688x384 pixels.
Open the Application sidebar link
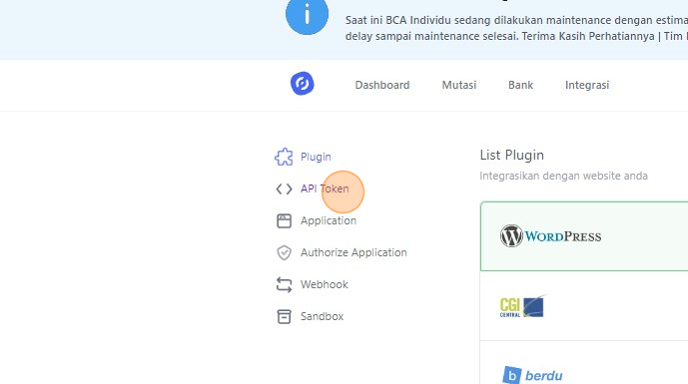pyautogui.click(x=328, y=221)
